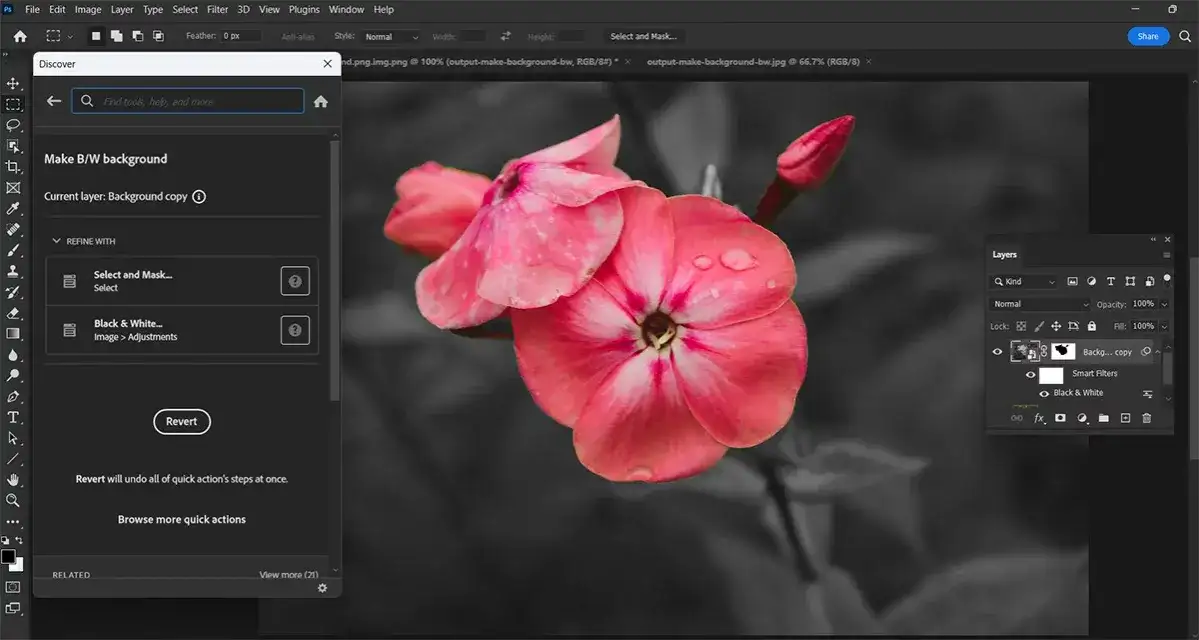Hide the Black & White smart filter

click(1044, 393)
